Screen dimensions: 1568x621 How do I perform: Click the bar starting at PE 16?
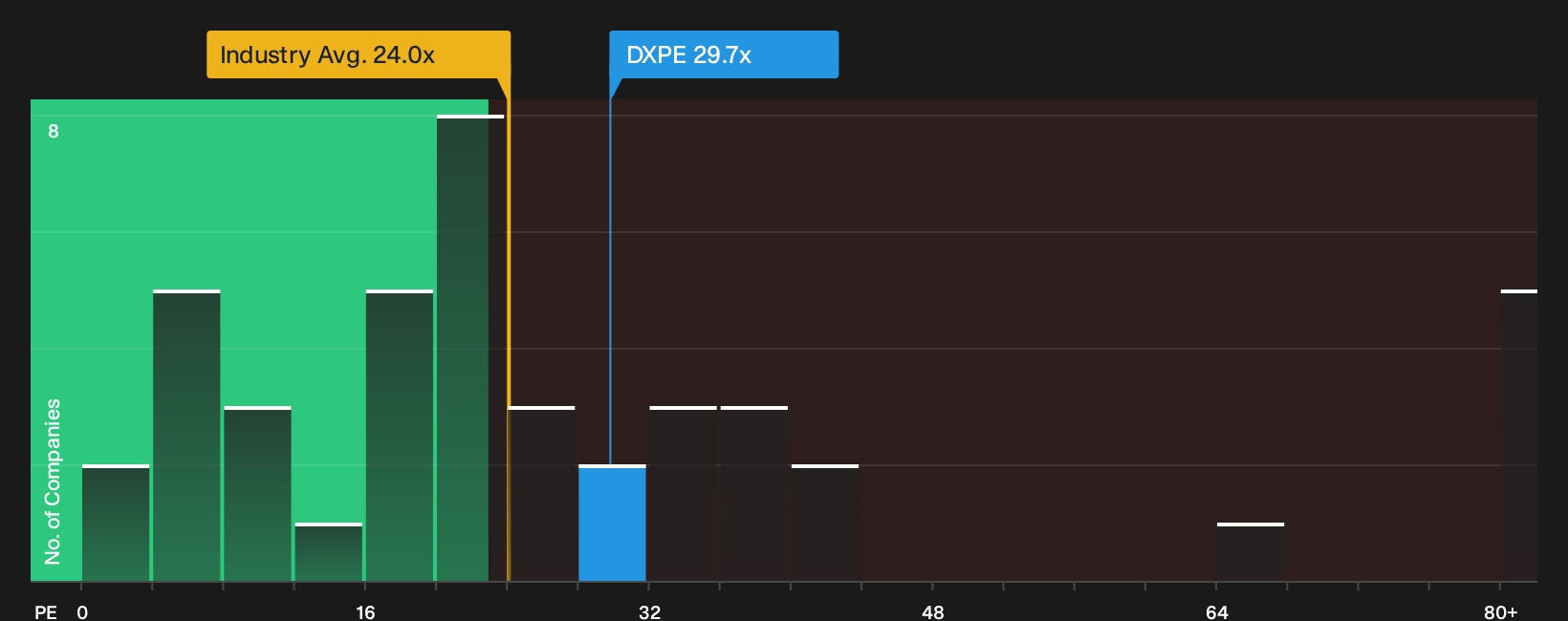click(x=400, y=435)
